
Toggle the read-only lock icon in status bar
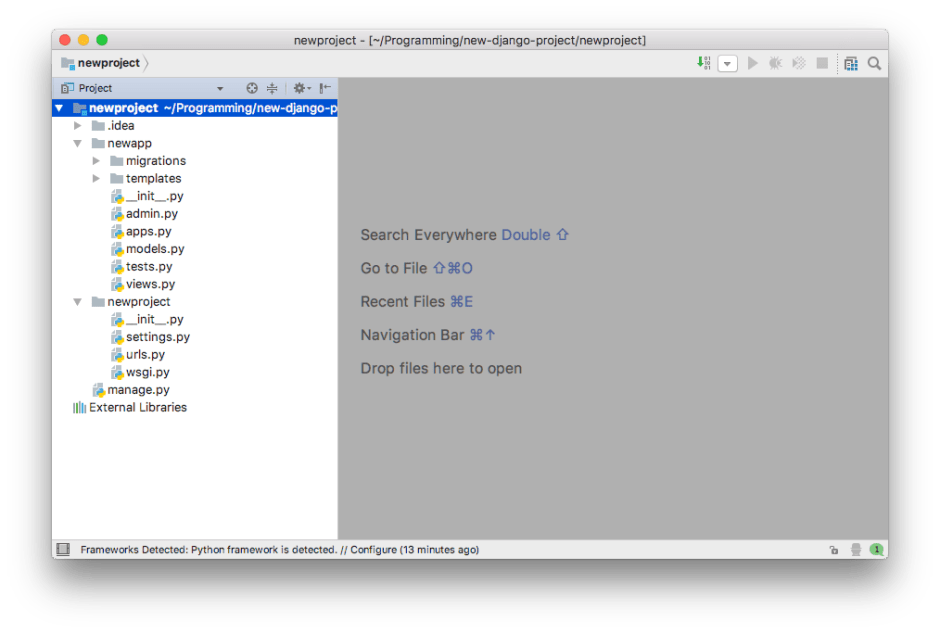pos(834,549)
